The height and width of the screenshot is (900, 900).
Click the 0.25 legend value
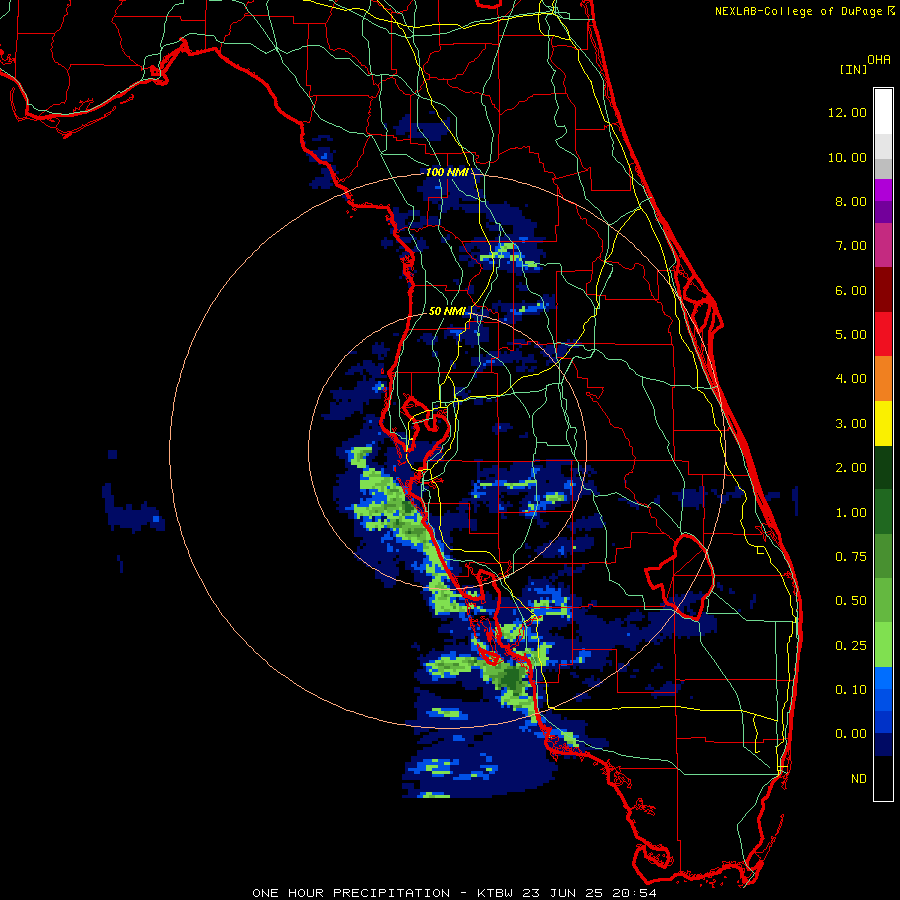coord(851,646)
